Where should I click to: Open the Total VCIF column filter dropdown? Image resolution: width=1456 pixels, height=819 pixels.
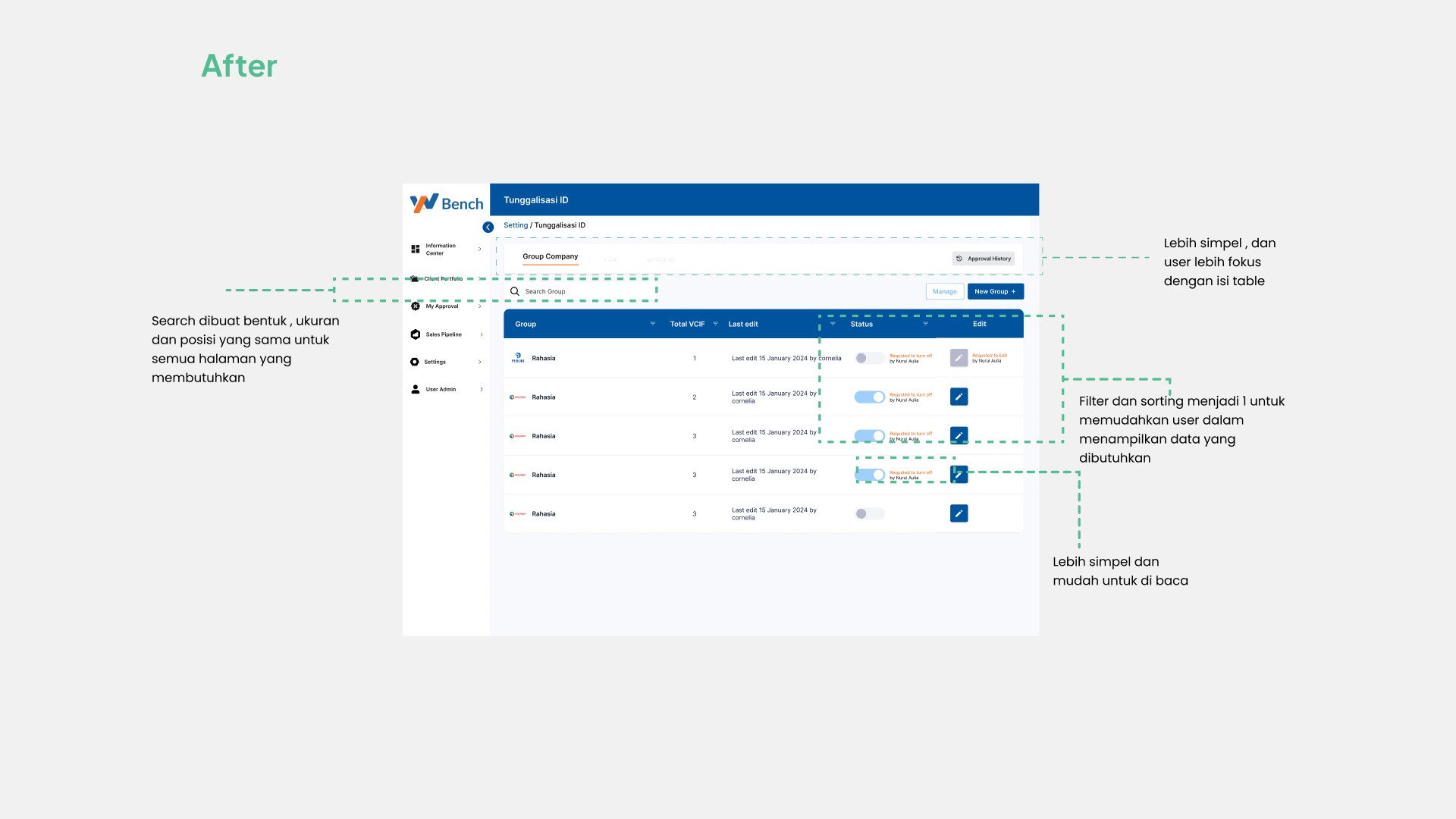(x=715, y=324)
